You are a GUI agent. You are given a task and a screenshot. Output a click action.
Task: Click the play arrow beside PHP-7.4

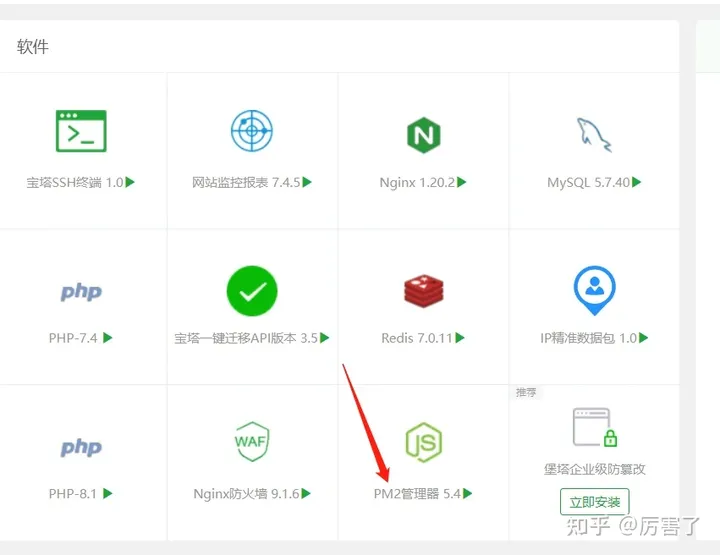tap(107, 338)
